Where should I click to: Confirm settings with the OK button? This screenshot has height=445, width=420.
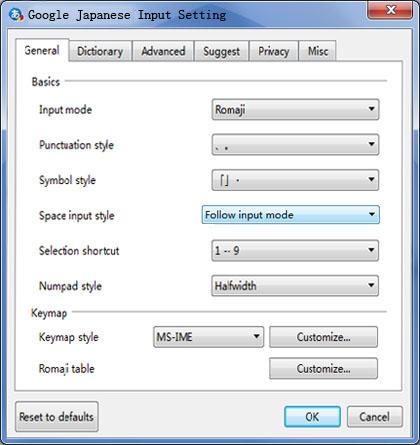pyautogui.click(x=312, y=417)
